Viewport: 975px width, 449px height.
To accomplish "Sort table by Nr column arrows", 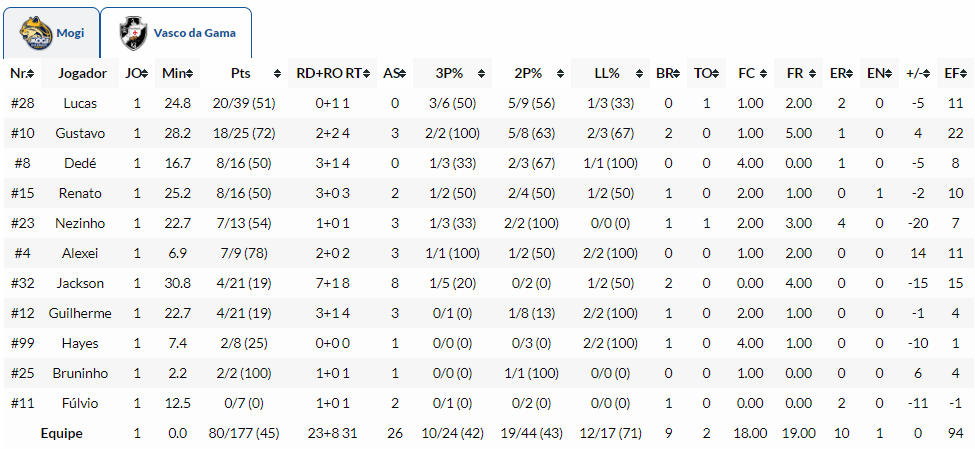I will [x=31, y=74].
